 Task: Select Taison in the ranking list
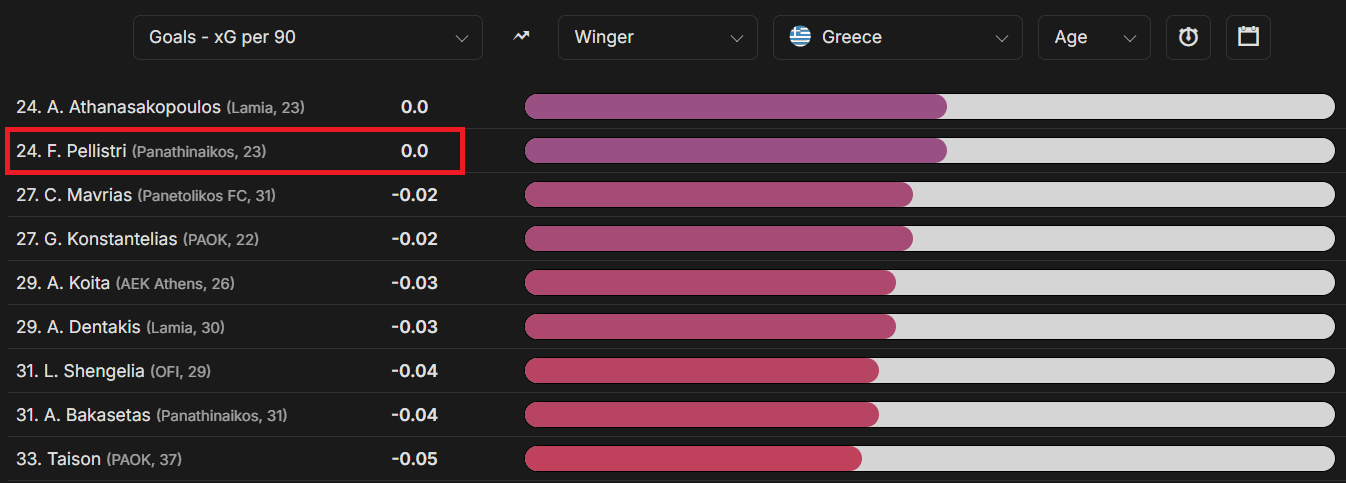(99, 459)
